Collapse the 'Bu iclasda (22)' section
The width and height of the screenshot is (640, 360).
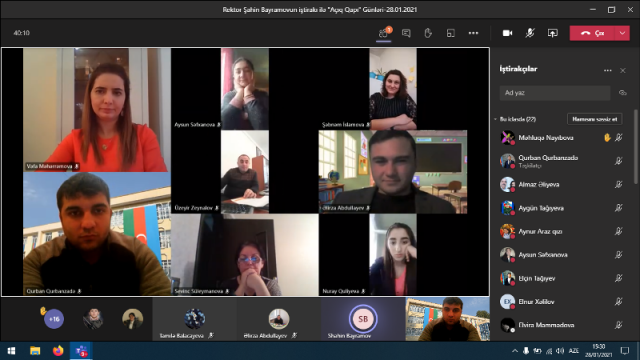tap(495, 119)
